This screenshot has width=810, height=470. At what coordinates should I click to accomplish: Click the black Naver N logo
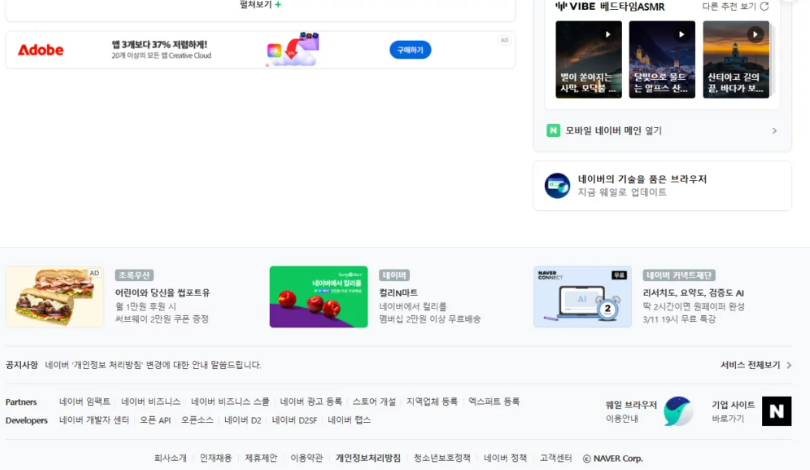[776, 411]
